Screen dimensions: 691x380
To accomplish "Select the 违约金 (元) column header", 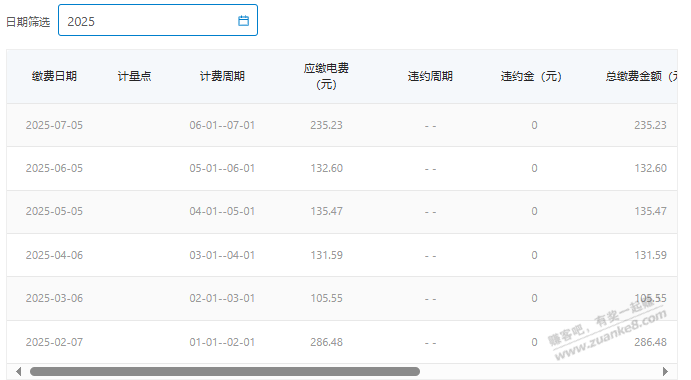I will (531, 76).
